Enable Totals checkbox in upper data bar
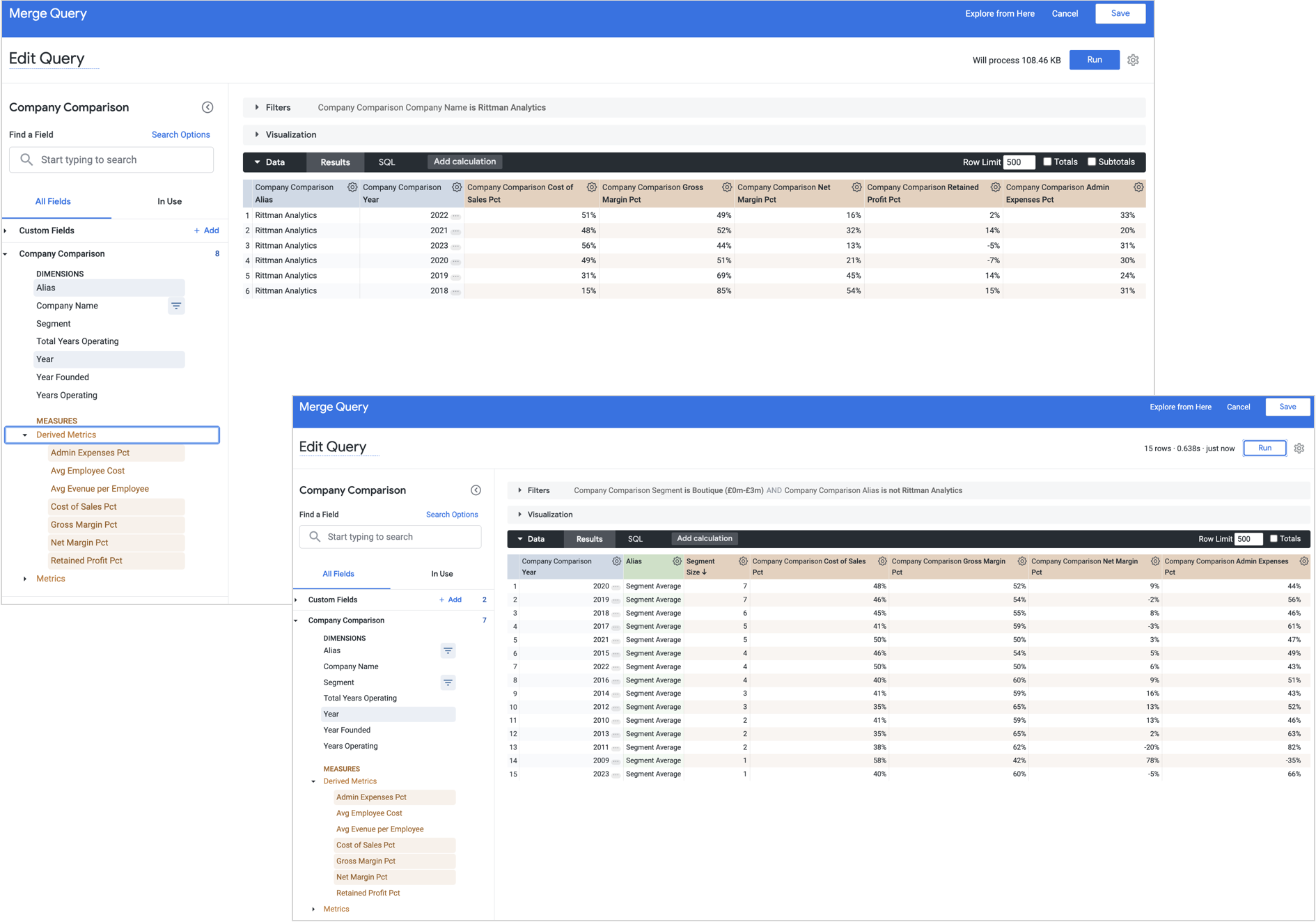 (x=1047, y=162)
